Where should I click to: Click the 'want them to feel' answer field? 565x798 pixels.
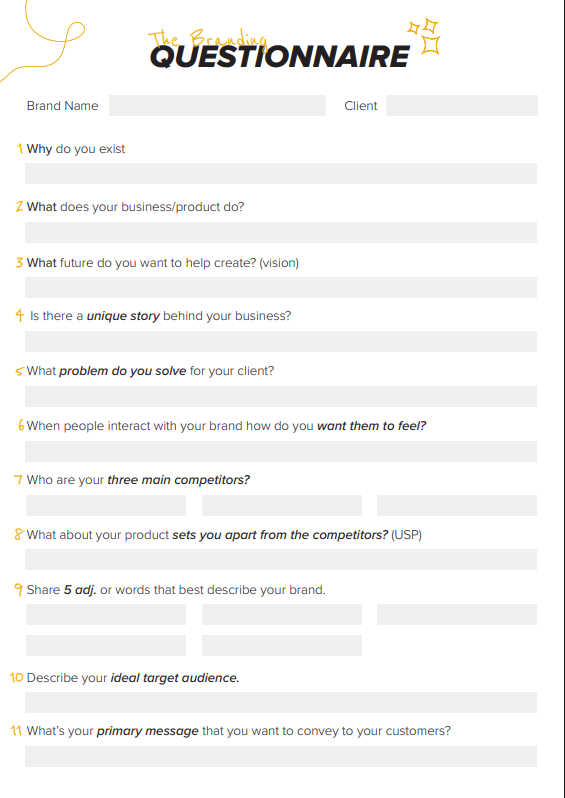click(281, 451)
